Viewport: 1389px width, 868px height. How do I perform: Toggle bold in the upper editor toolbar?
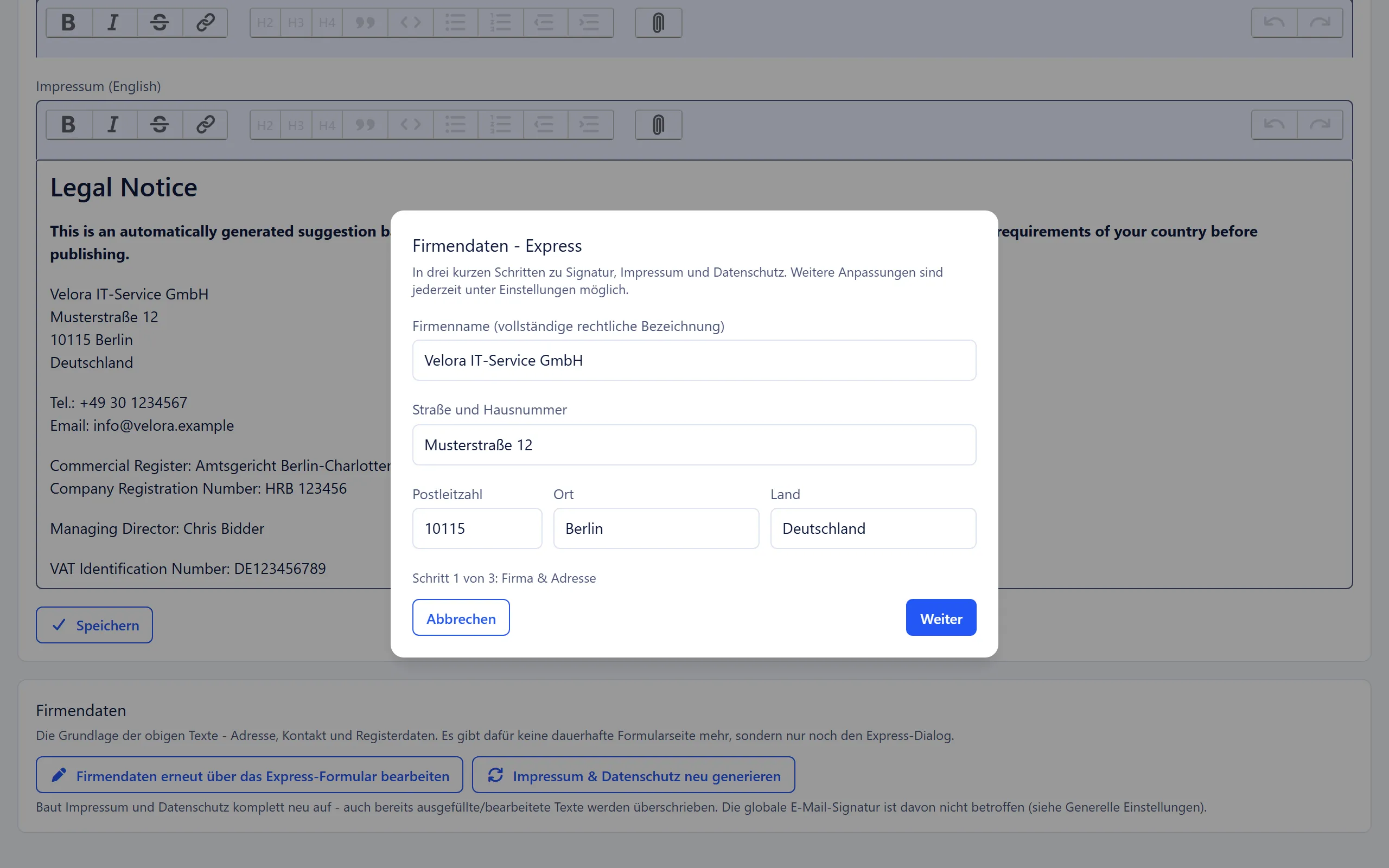pos(69,23)
